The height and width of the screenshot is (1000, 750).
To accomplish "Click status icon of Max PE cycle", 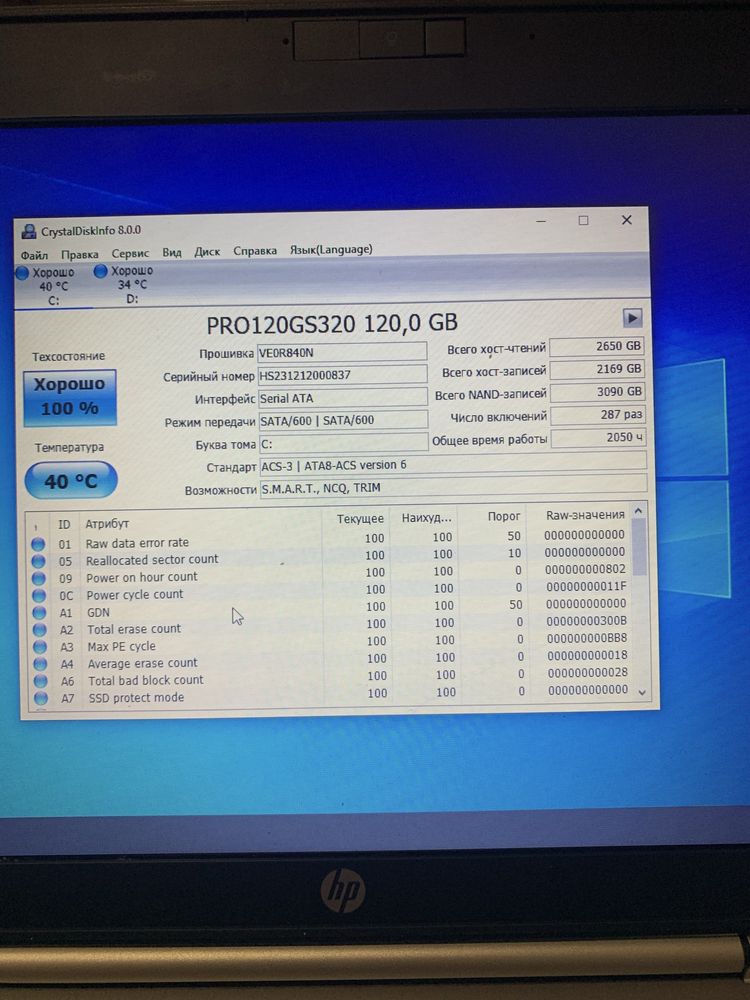I will 40,647.
